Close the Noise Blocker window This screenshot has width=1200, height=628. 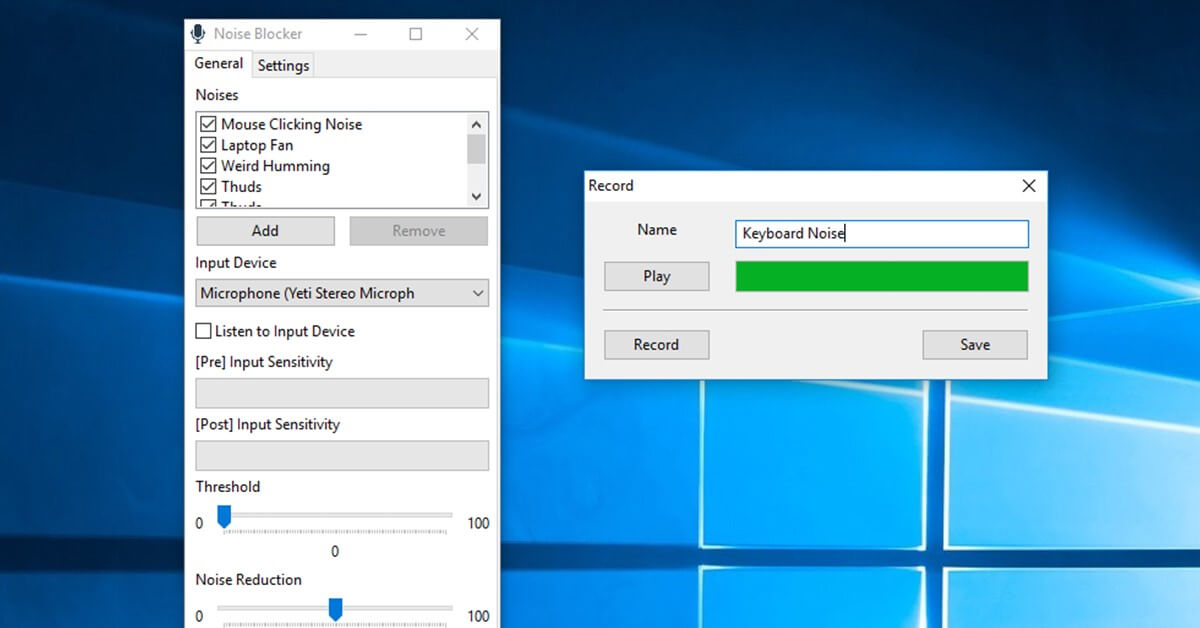point(472,34)
